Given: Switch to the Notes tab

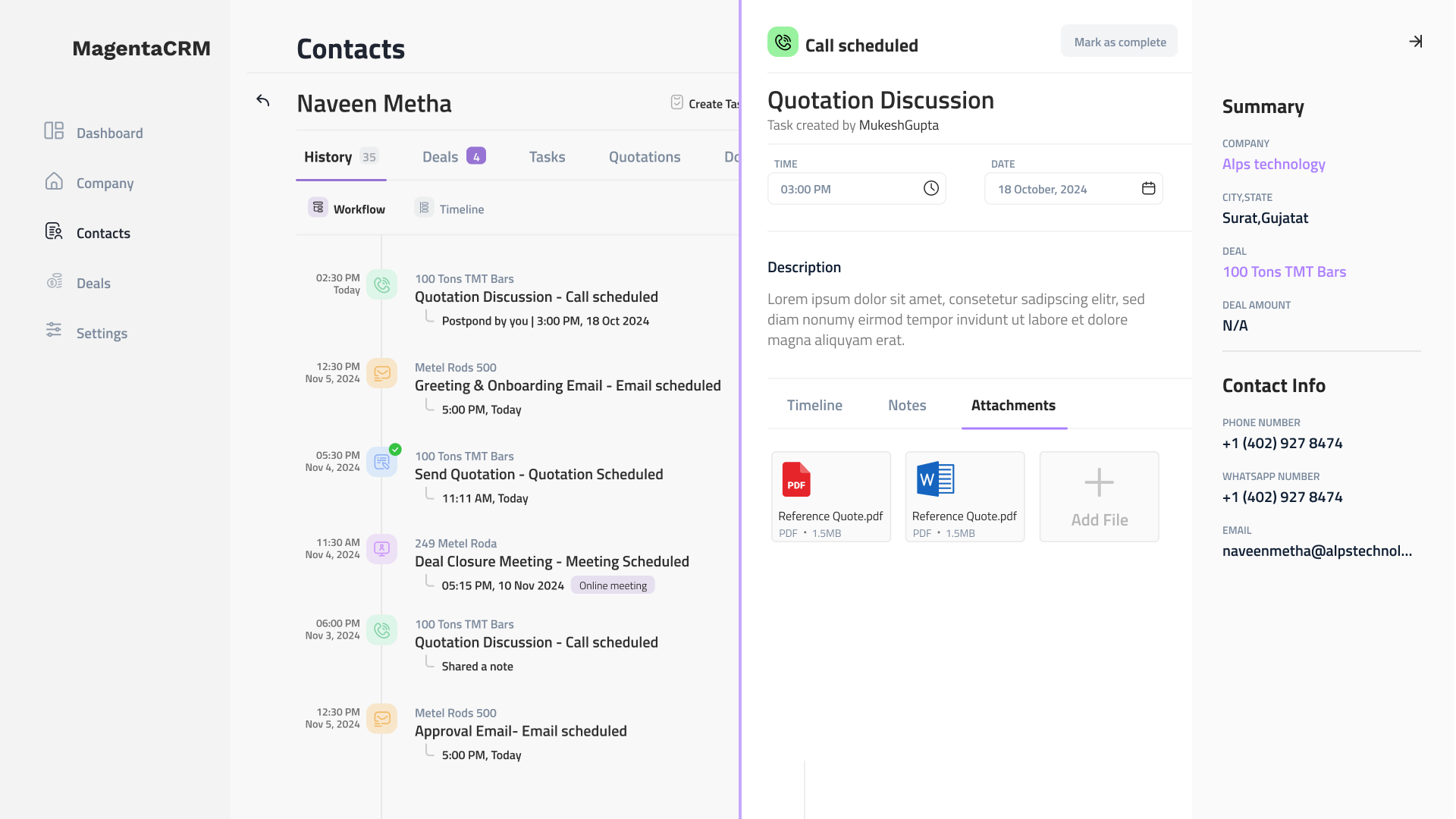Looking at the screenshot, I should 907,406.
